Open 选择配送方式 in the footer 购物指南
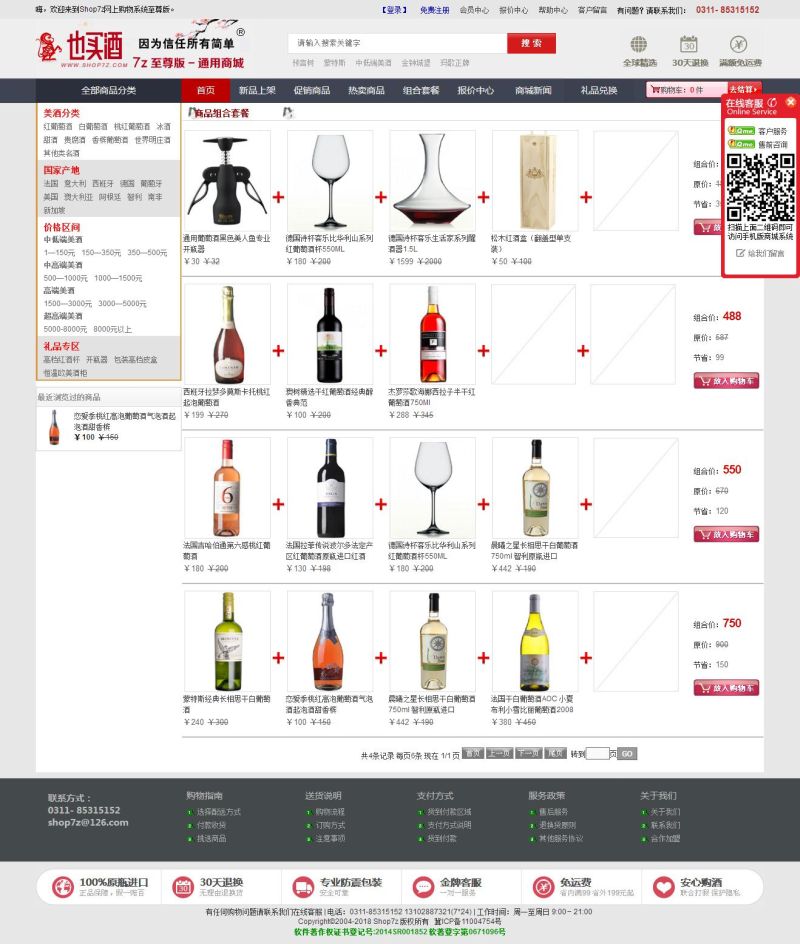The height and width of the screenshot is (944, 800). [x=219, y=812]
